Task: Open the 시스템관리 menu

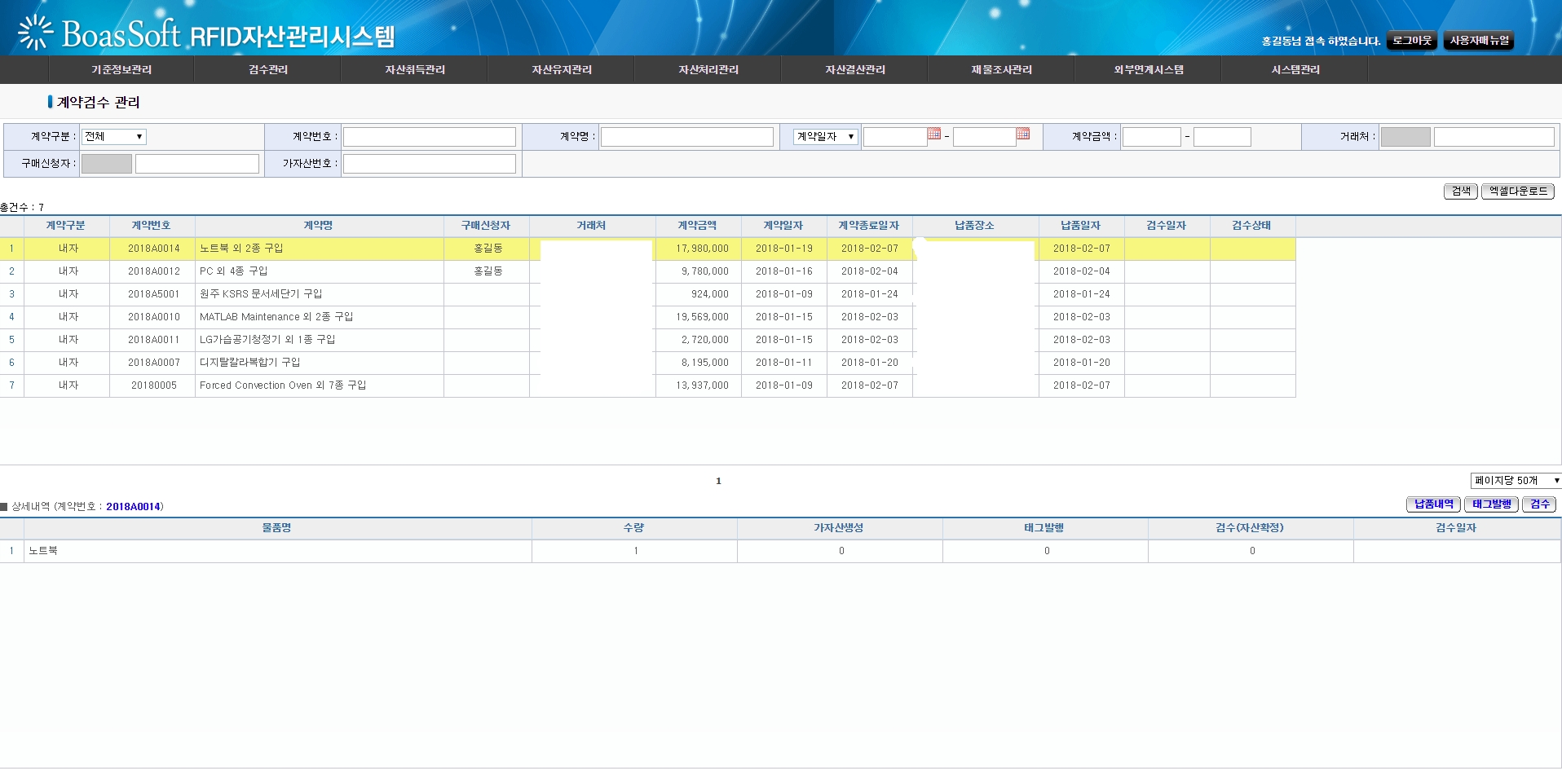Action: coord(1295,69)
